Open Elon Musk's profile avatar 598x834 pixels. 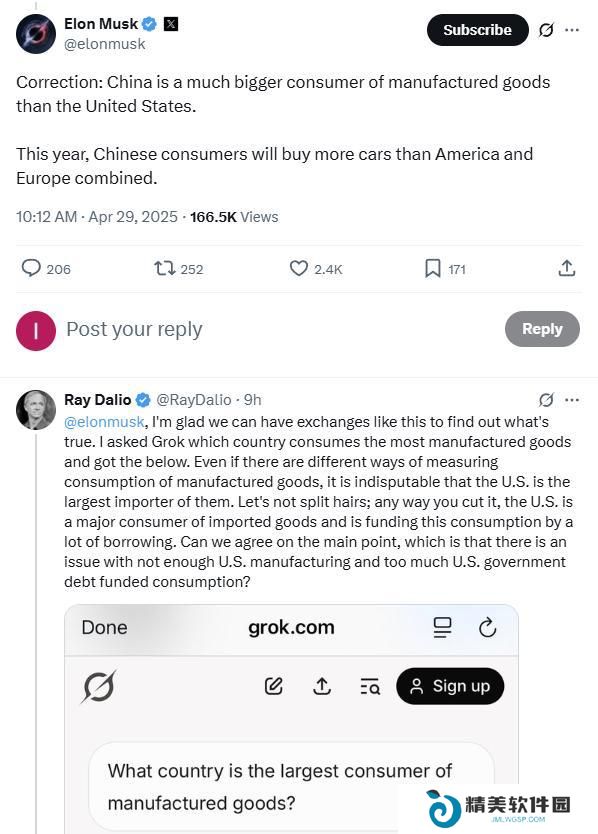[x=36, y=34]
